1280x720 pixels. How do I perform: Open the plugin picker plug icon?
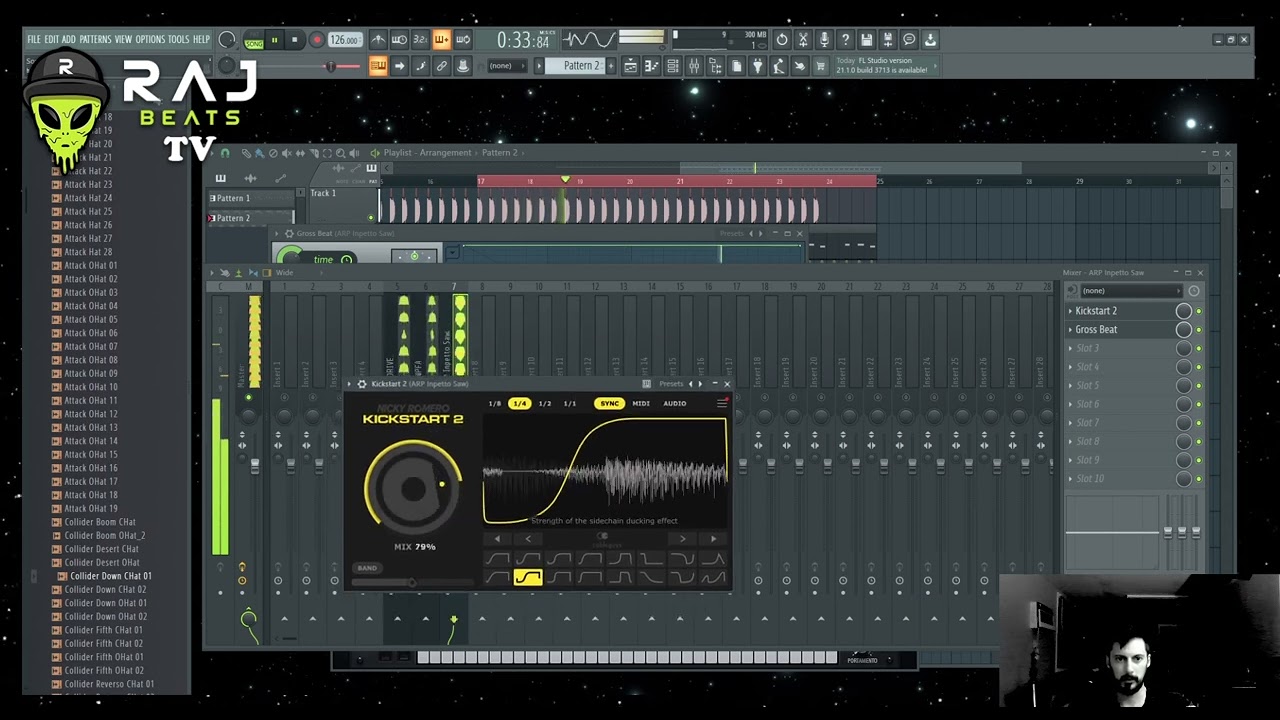757,66
